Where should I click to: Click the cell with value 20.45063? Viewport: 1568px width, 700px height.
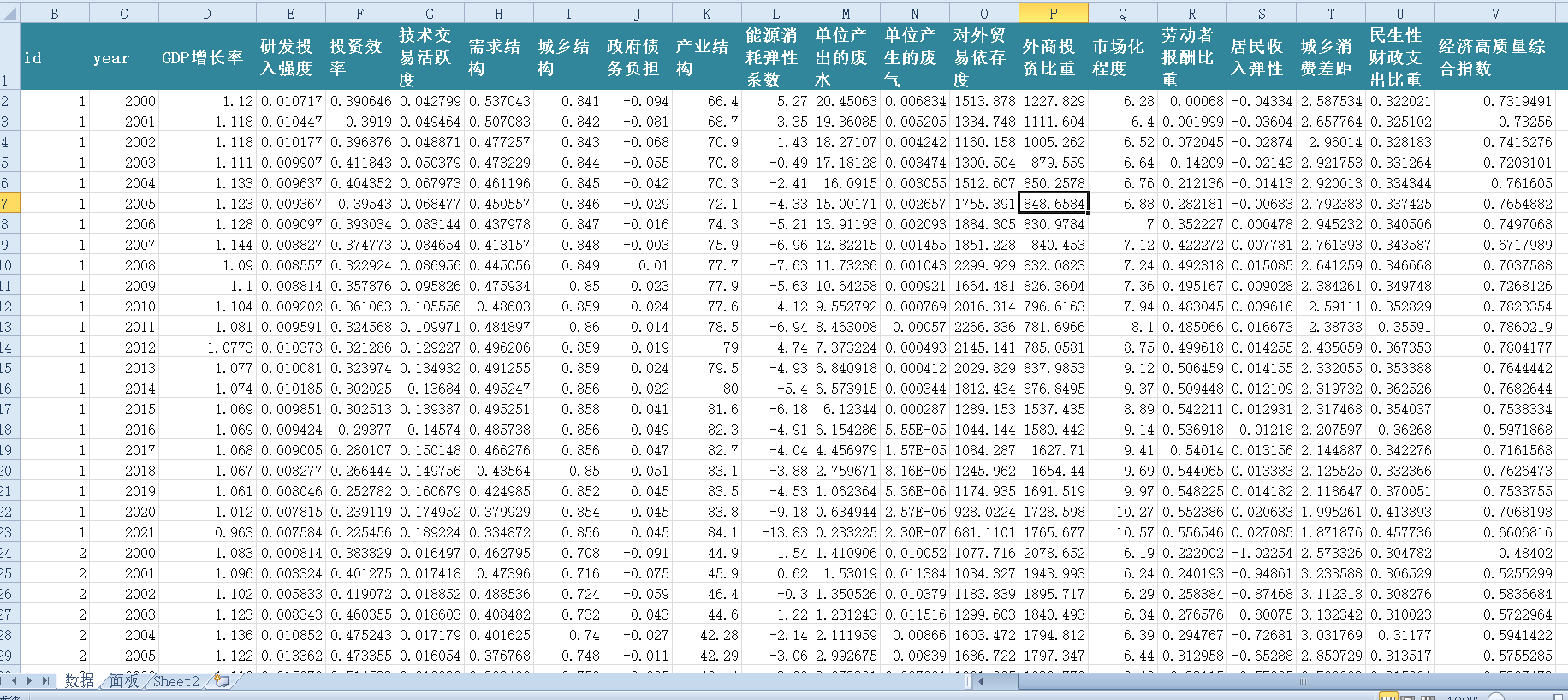(x=846, y=101)
